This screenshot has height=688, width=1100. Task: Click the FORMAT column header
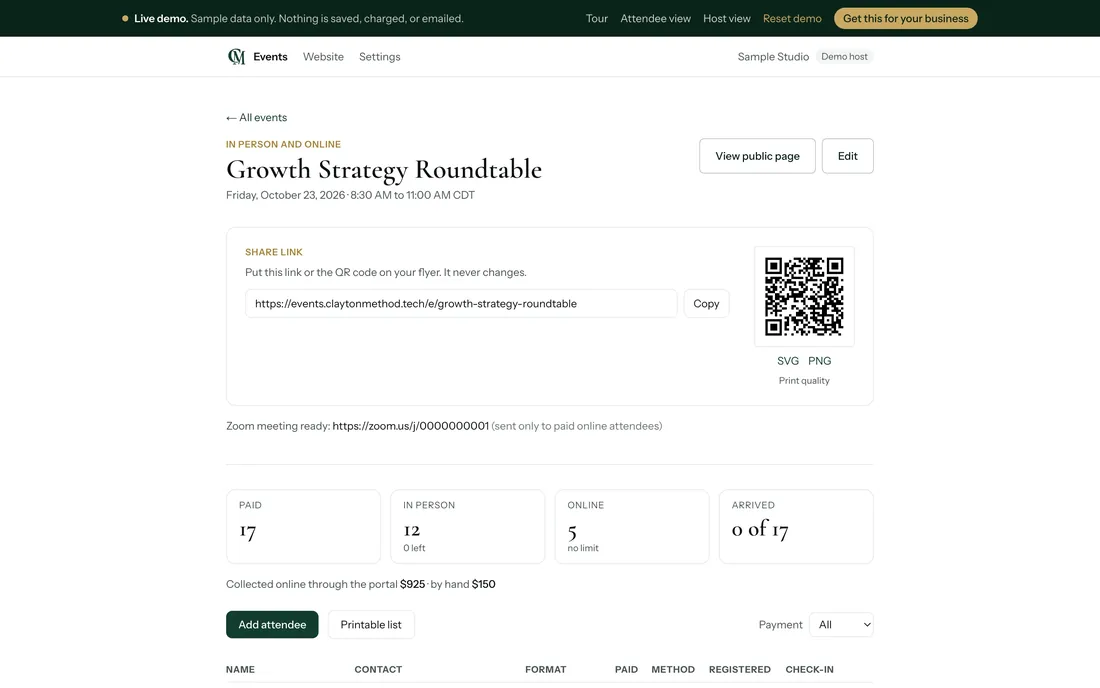546,670
